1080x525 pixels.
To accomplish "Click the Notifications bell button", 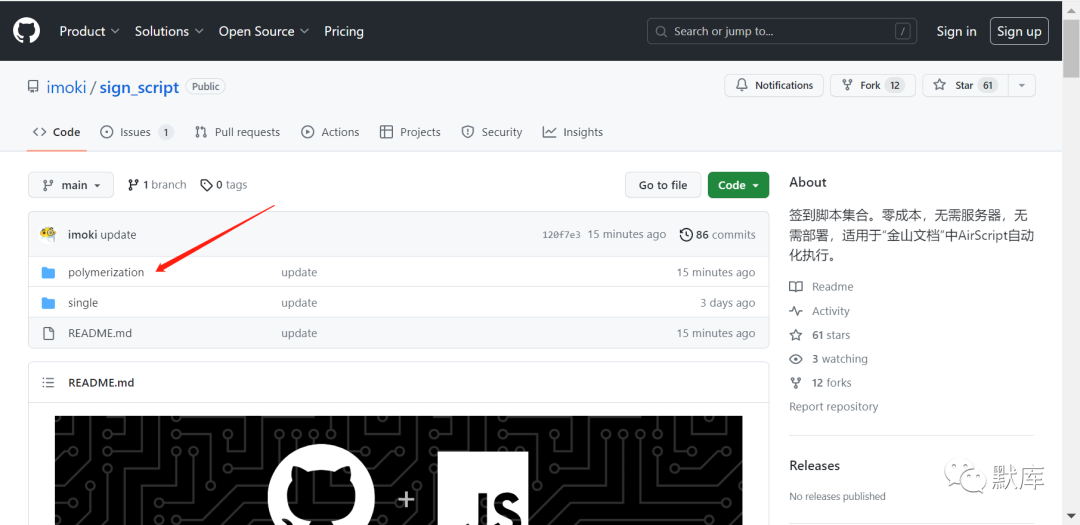I will 773,85.
